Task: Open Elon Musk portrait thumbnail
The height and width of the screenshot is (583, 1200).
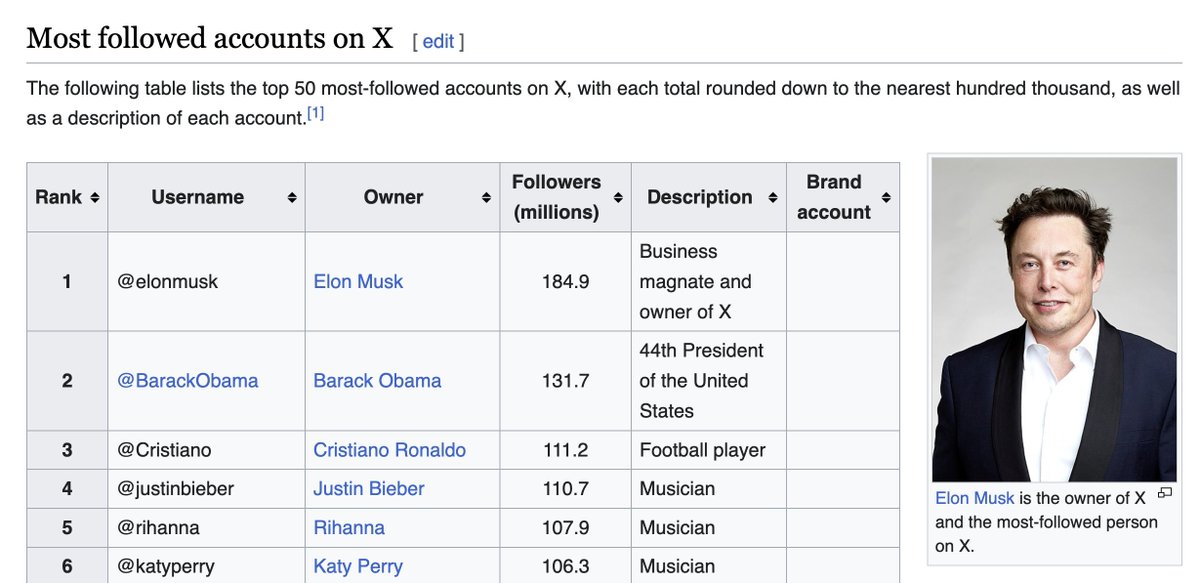Action: pyautogui.click(x=1054, y=319)
